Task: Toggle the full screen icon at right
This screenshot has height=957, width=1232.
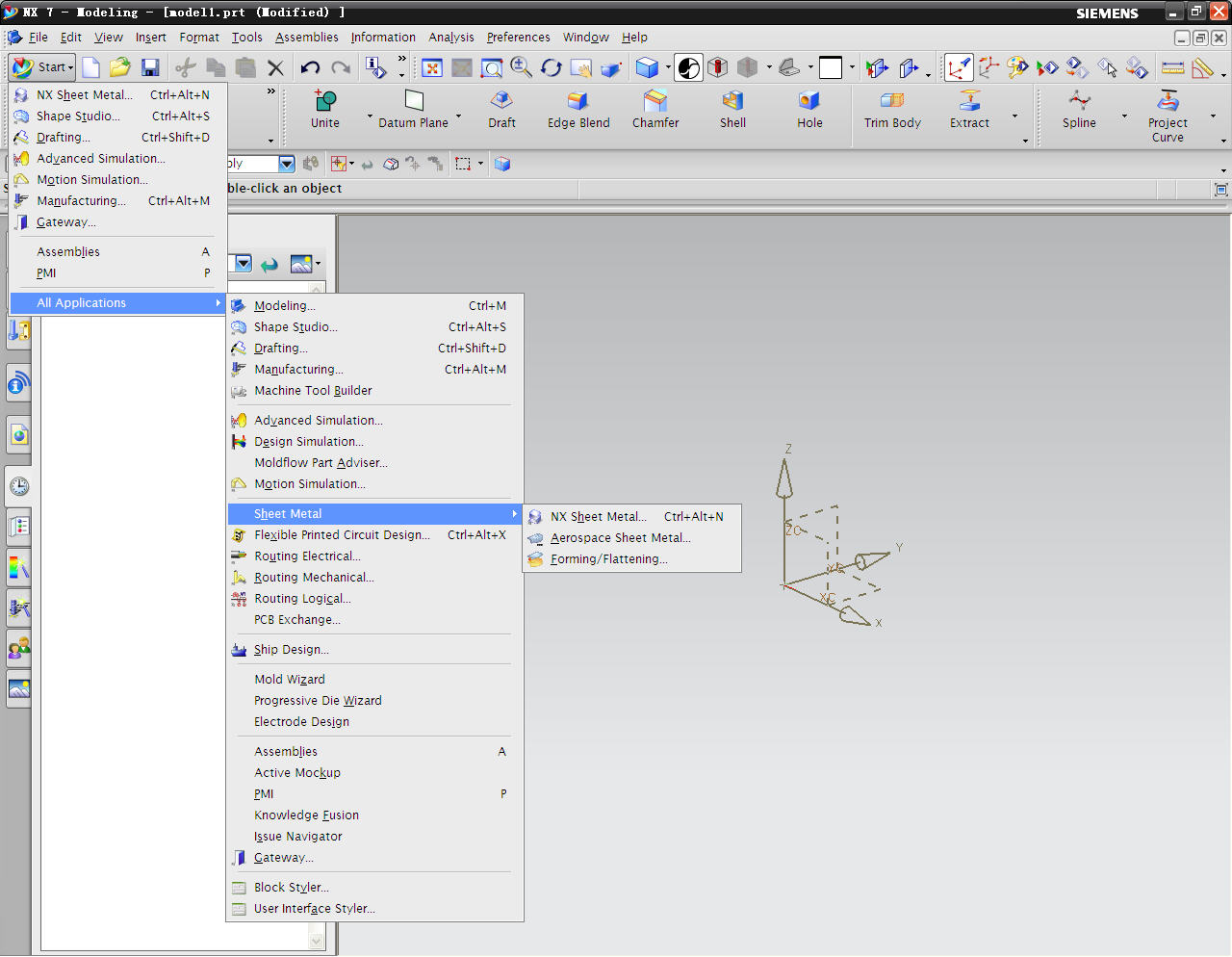Action: pos(1221,190)
